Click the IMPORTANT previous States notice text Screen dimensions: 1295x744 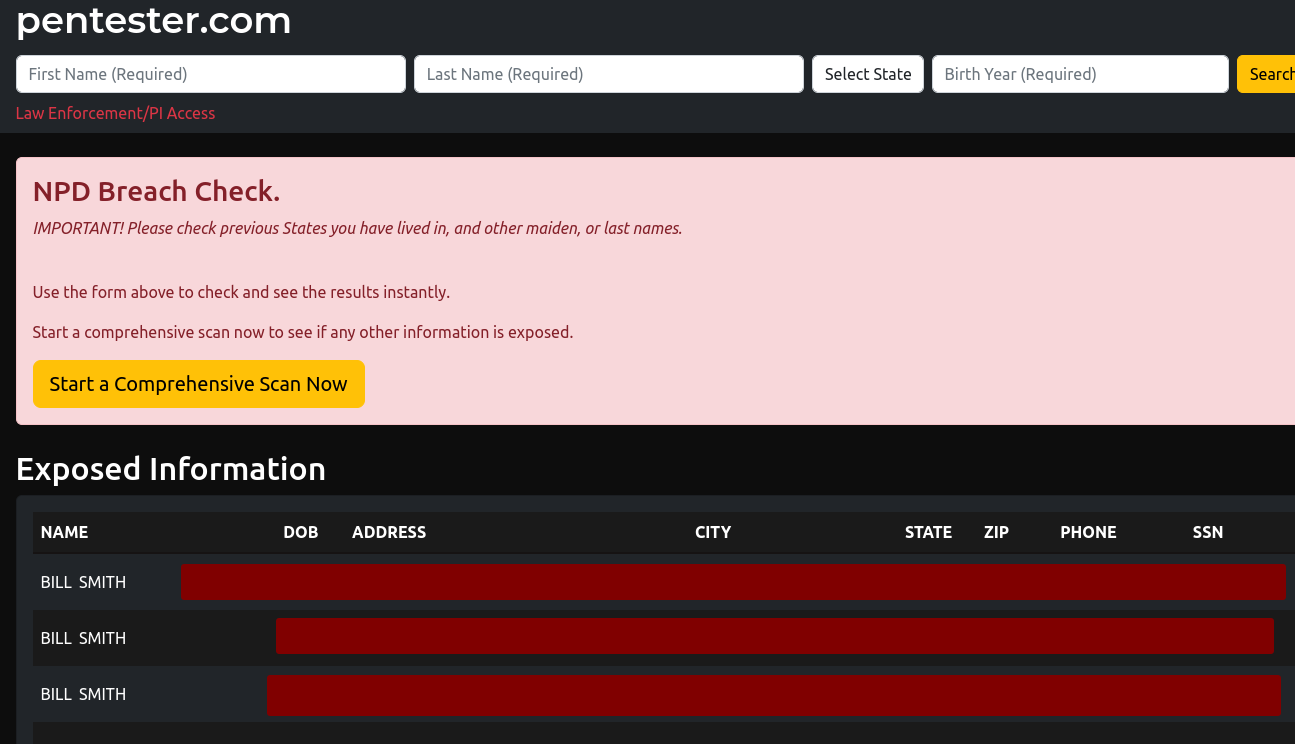point(358,228)
